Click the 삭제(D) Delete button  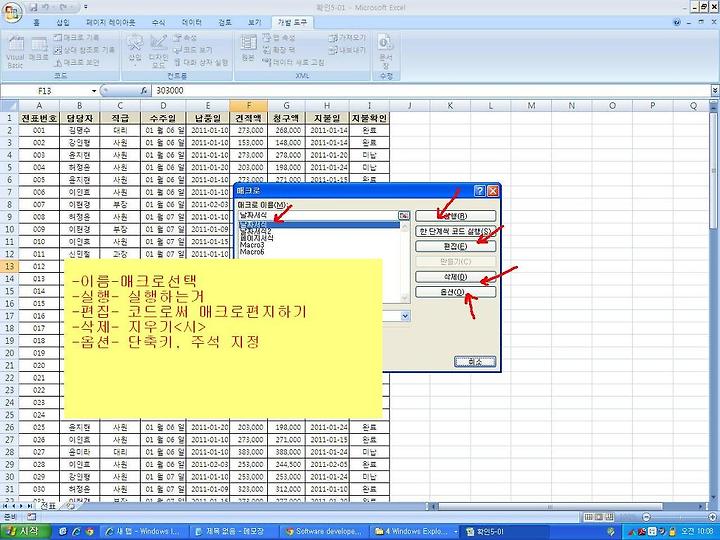pyautogui.click(x=456, y=277)
